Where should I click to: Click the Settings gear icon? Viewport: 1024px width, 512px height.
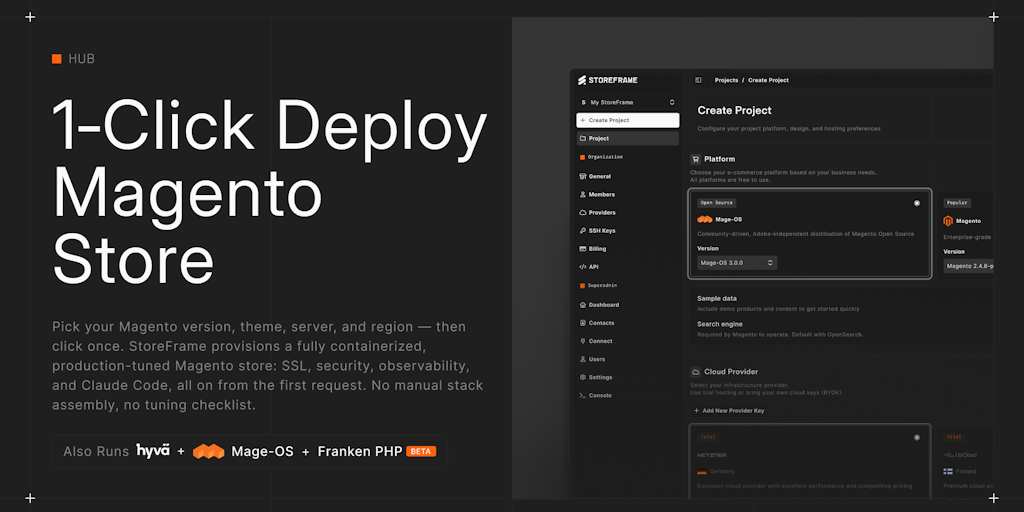(x=583, y=377)
